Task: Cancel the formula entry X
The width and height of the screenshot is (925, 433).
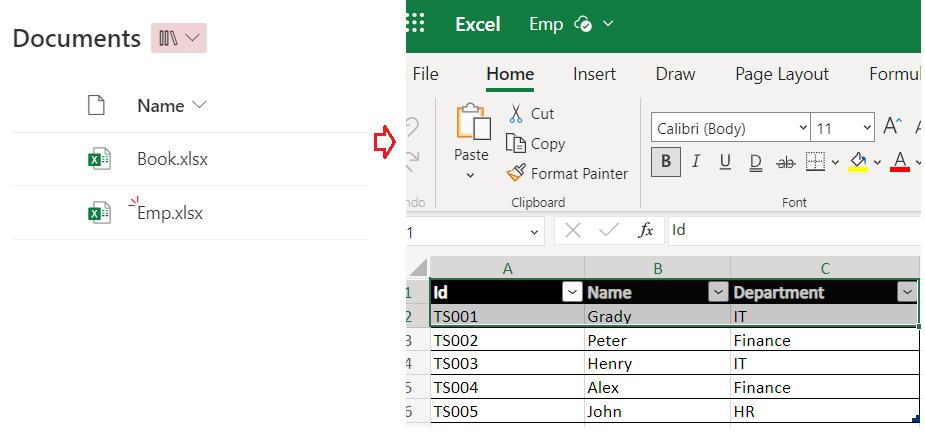Action: click(572, 230)
